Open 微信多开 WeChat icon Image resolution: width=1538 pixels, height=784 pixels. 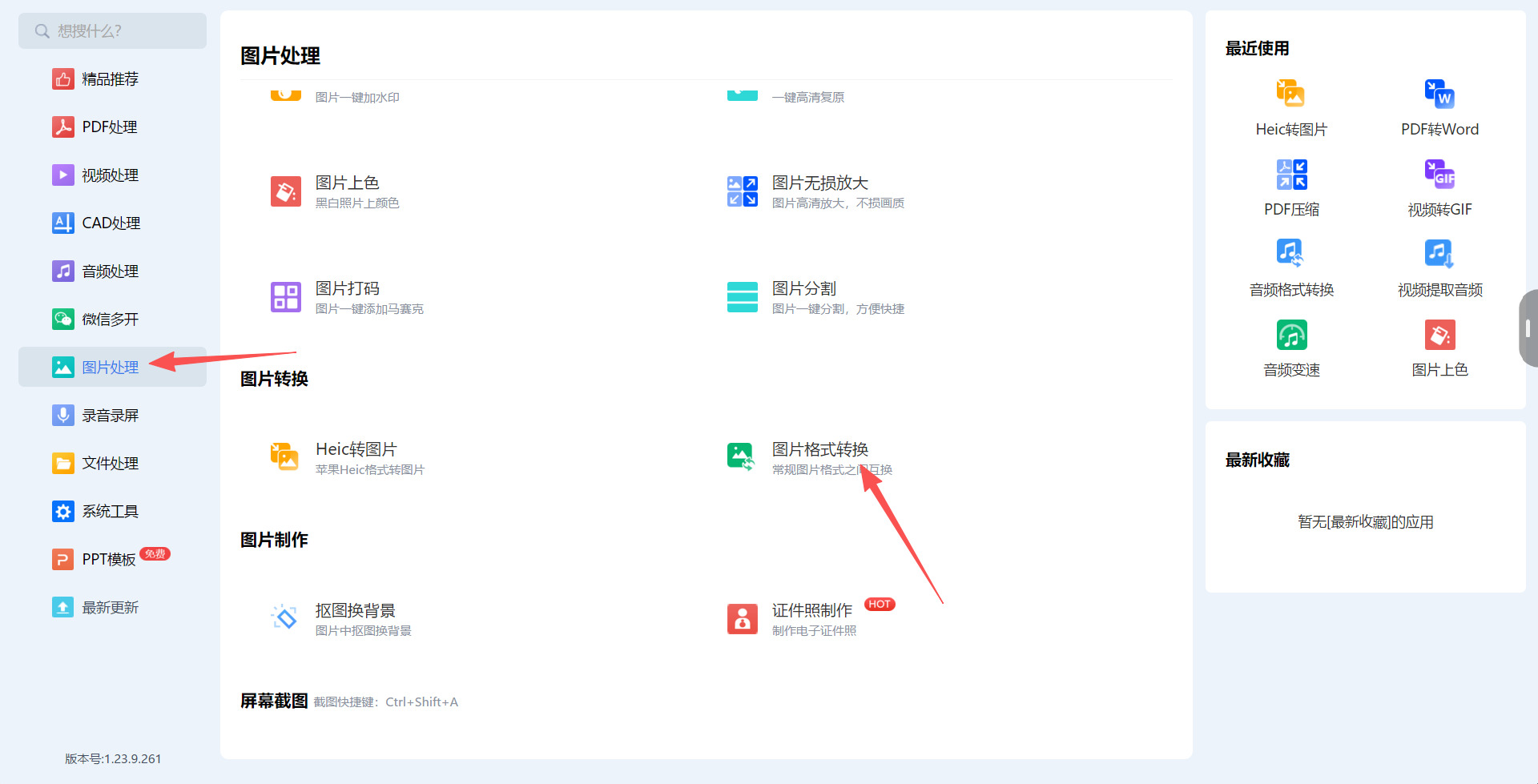(63, 320)
